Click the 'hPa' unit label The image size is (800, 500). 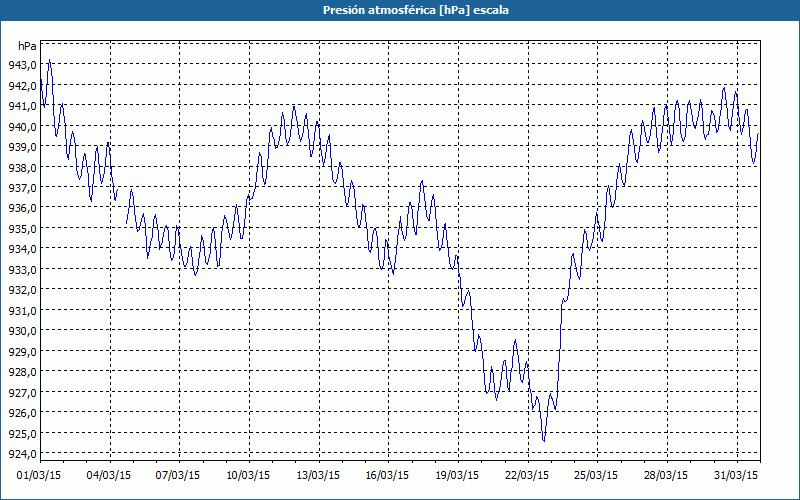tap(27, 46)
